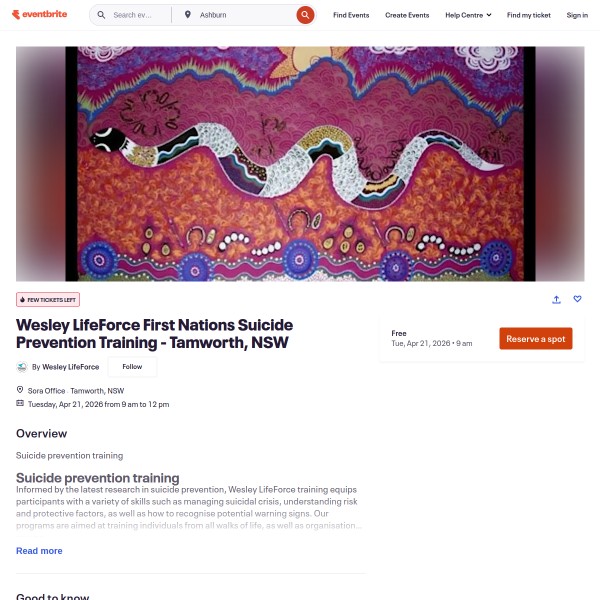The width and height of the screenshot is (600, 600).
Task: Click the magnifier icon in search field
Action: (101, 15)
